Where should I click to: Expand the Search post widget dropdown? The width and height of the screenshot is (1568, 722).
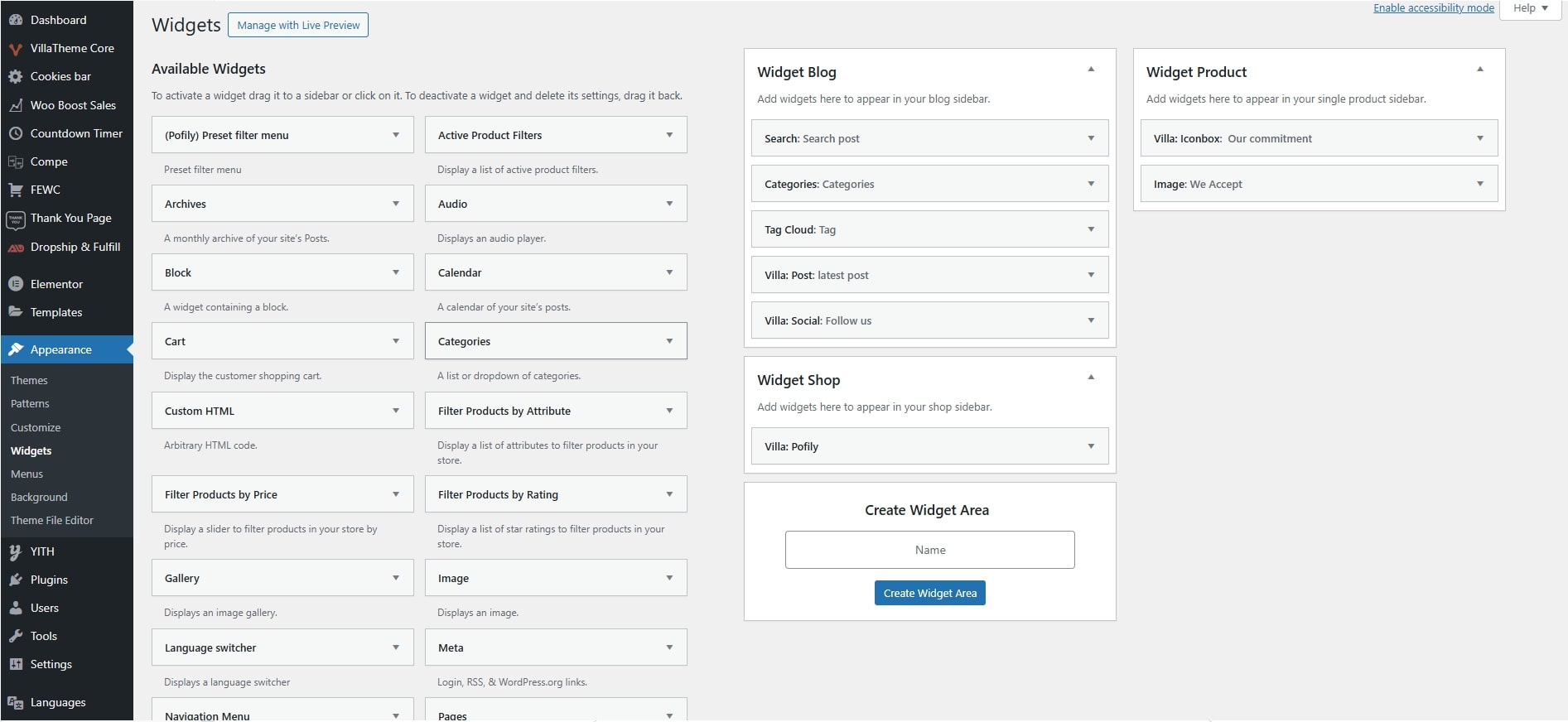[x=1091, y=138]
